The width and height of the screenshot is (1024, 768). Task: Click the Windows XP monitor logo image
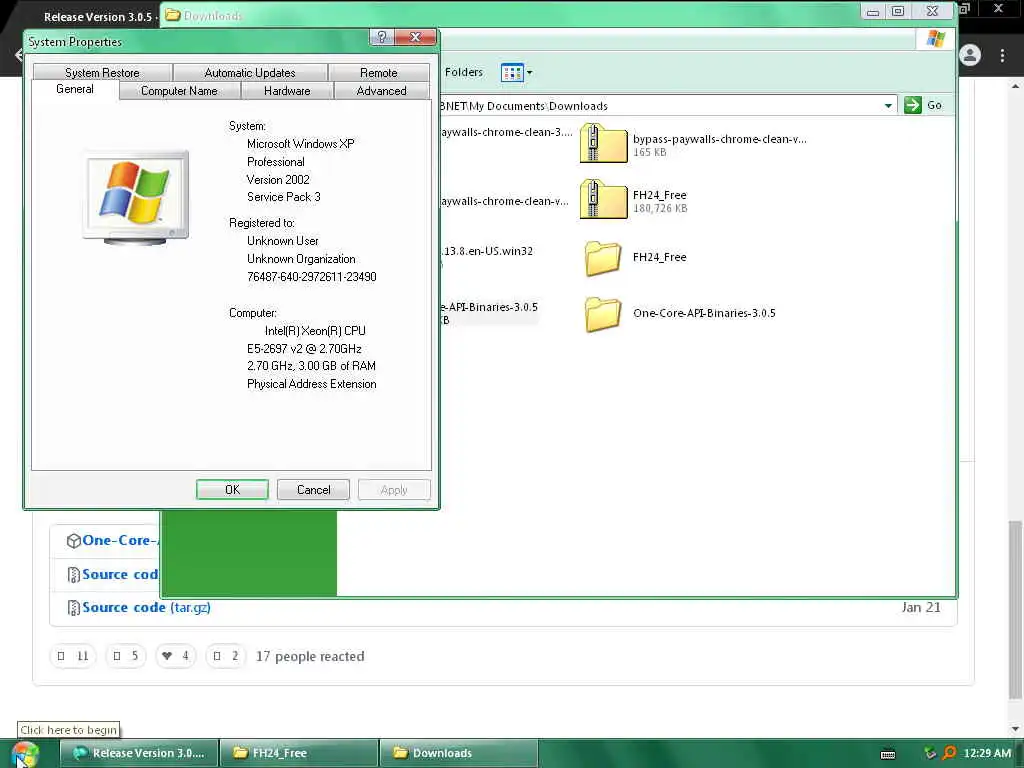pos(136,198)
